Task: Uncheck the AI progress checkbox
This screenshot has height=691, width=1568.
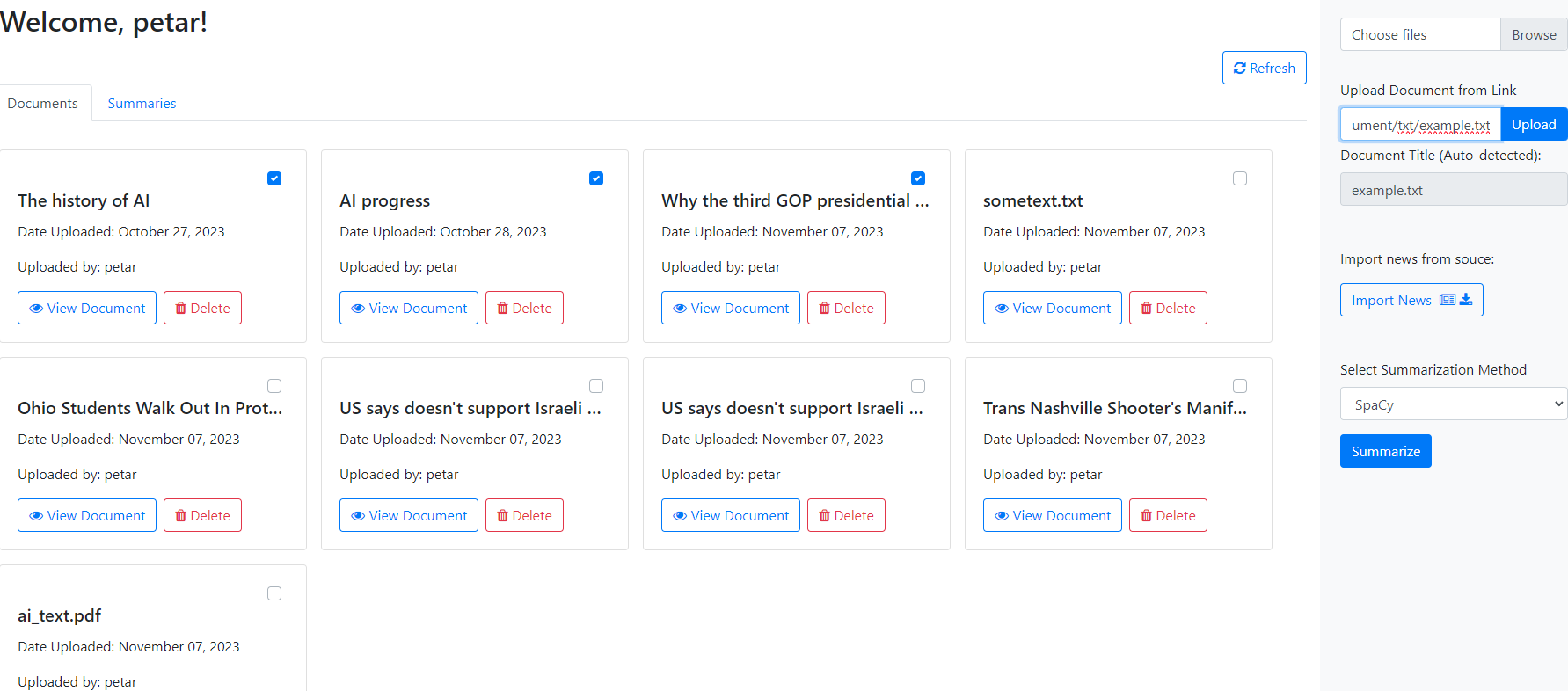Action: [x=596, y=178]
